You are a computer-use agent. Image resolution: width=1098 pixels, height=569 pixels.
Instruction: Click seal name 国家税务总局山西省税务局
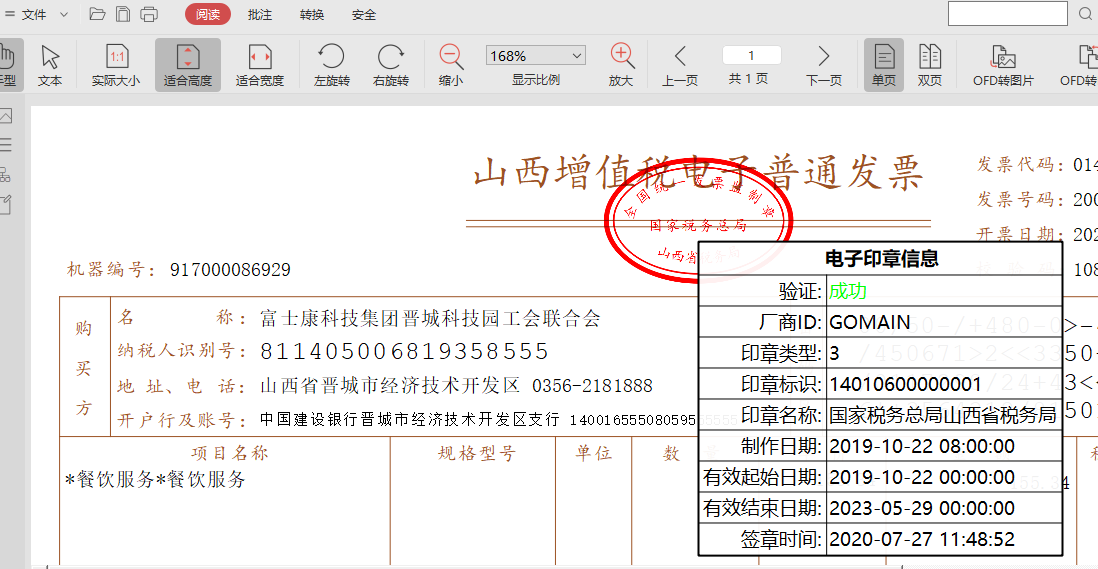click(943, 415)
